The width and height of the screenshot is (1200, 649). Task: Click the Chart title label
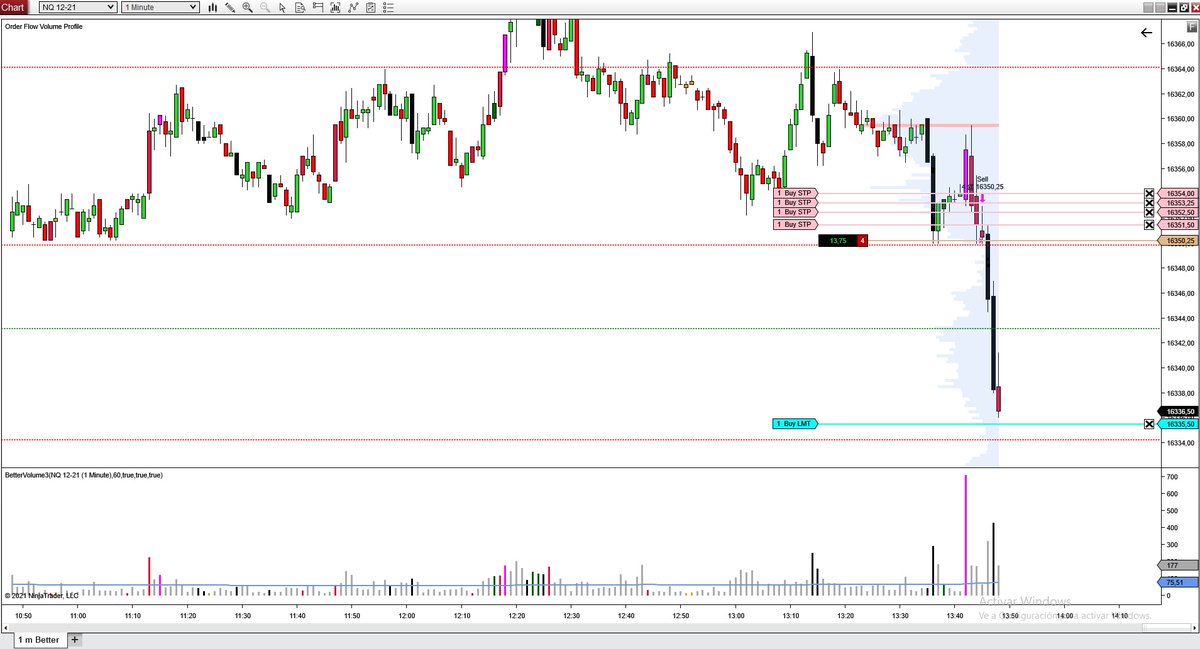(14, 7)
